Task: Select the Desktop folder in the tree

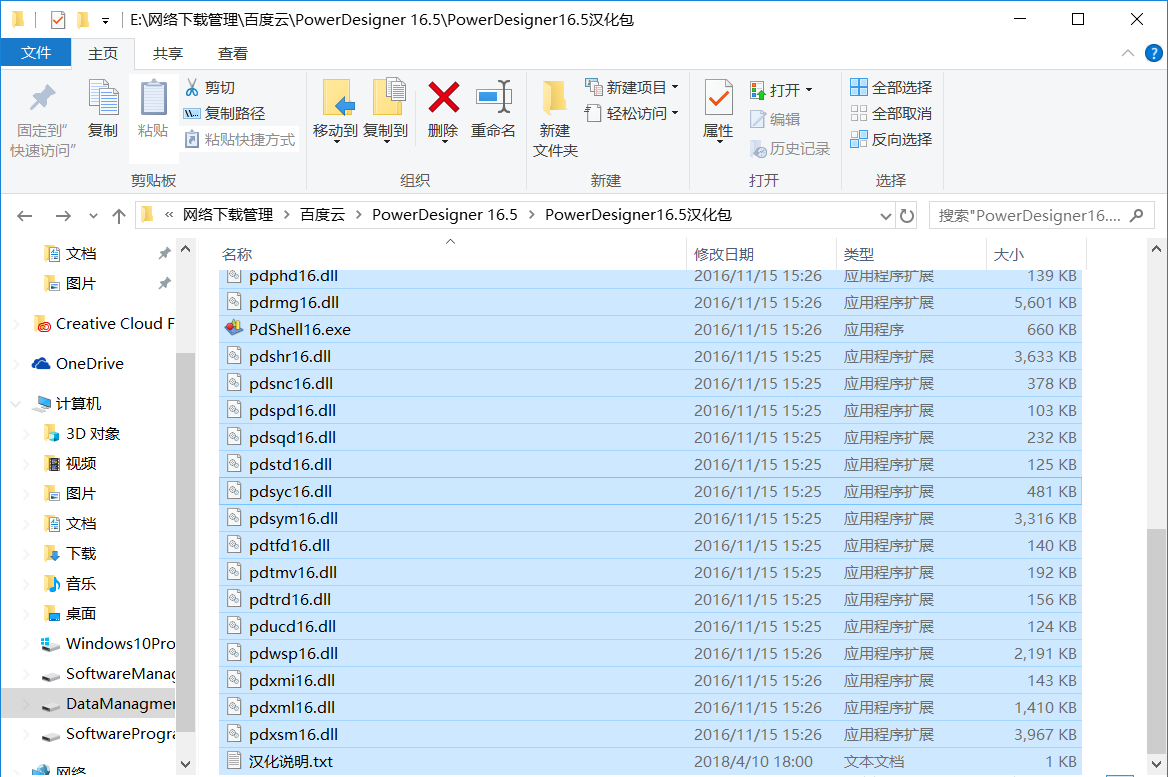Action: coord(71,614)
